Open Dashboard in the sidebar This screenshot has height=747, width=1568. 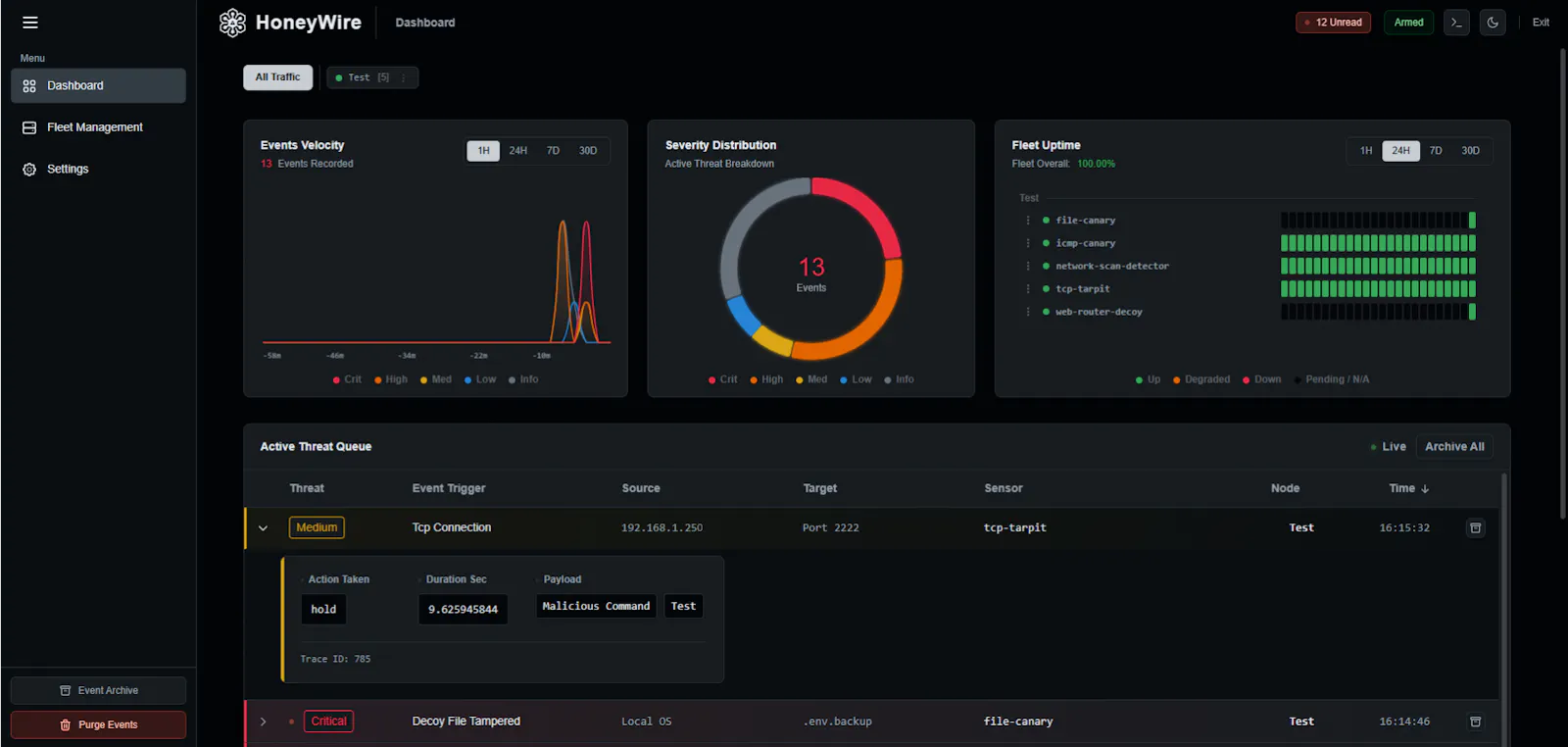[98, 85]
